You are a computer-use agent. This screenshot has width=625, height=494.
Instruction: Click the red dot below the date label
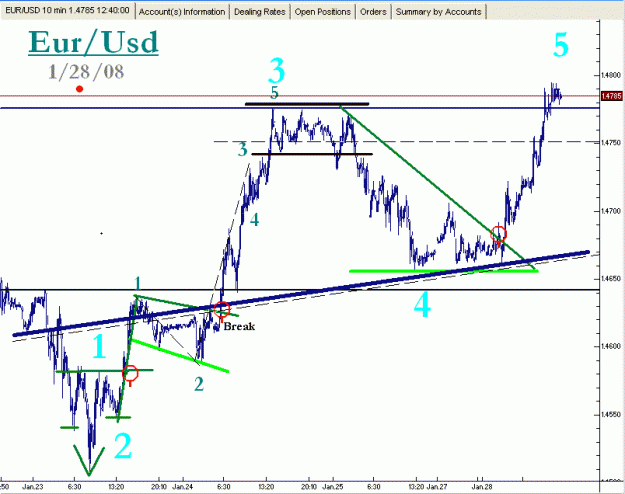coord(79,89)
